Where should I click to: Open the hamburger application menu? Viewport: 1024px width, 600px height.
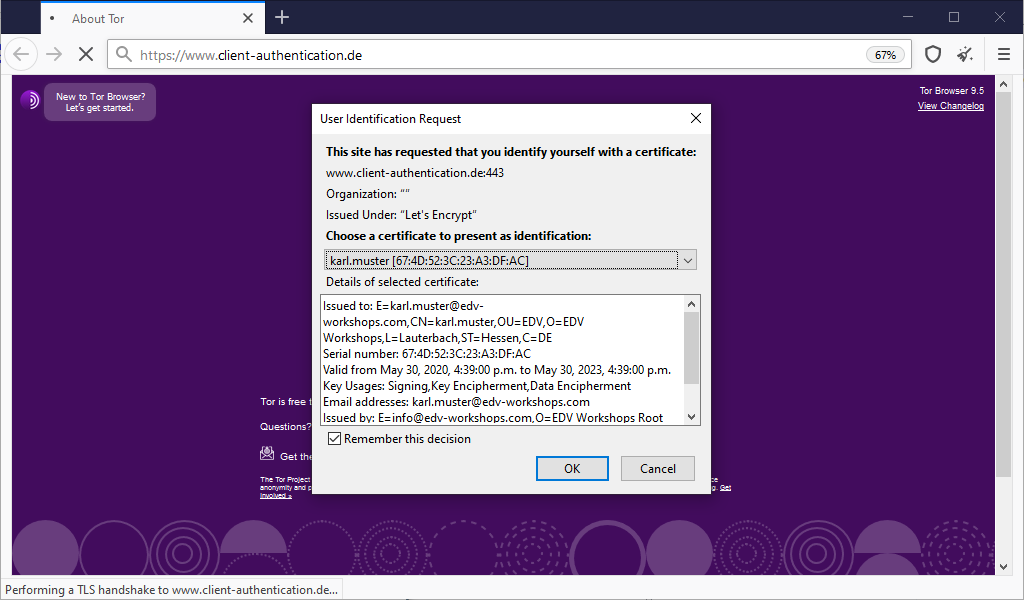[1004, 54]
